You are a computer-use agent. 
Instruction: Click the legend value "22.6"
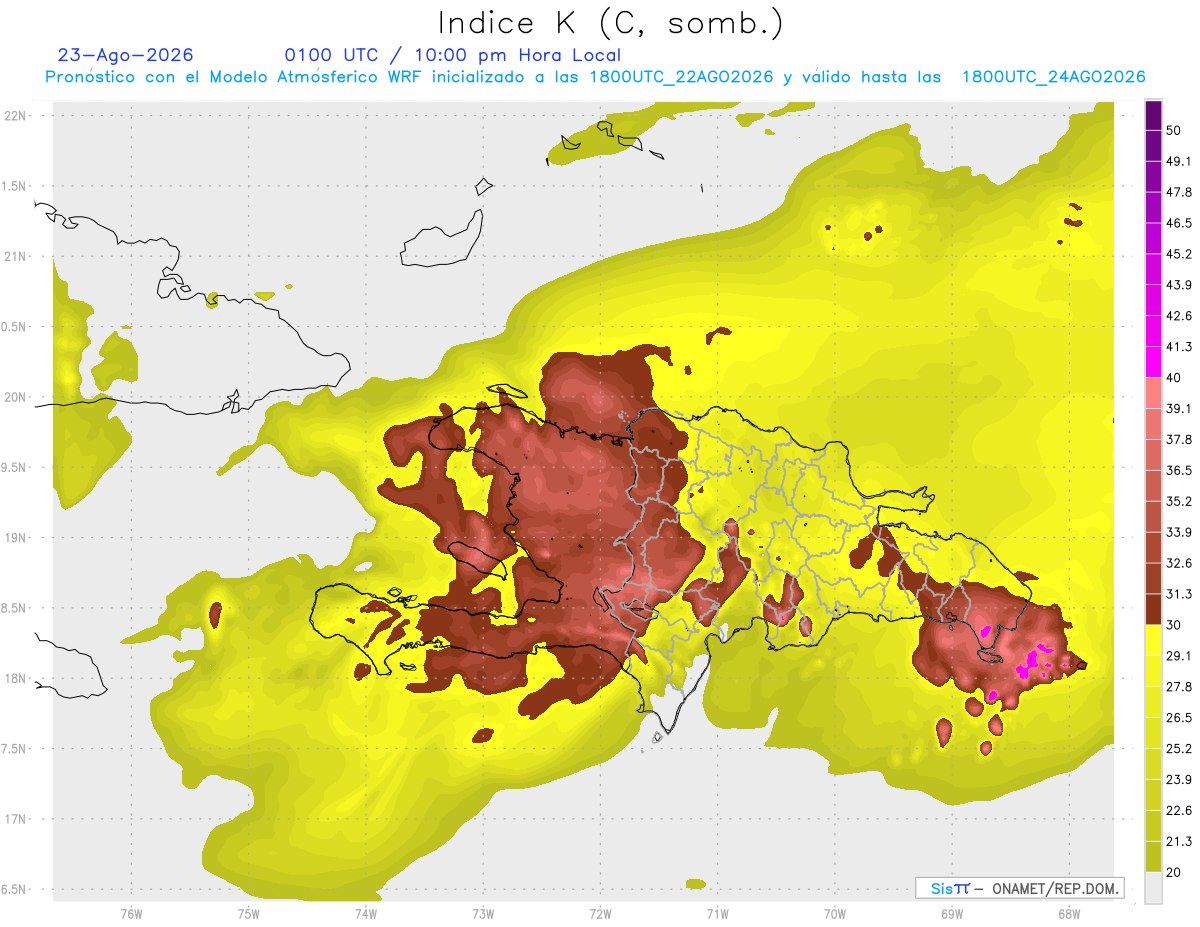pos(1179,811)
